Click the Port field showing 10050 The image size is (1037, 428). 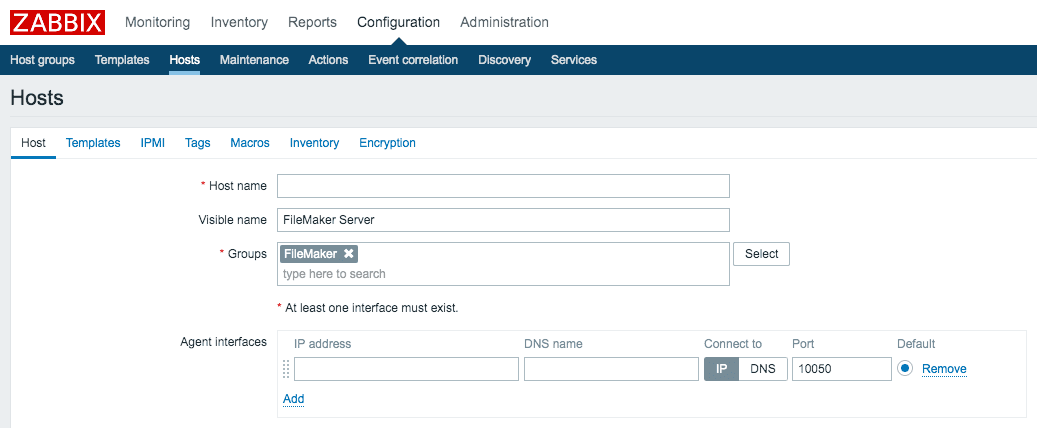[x=841, y=369]
